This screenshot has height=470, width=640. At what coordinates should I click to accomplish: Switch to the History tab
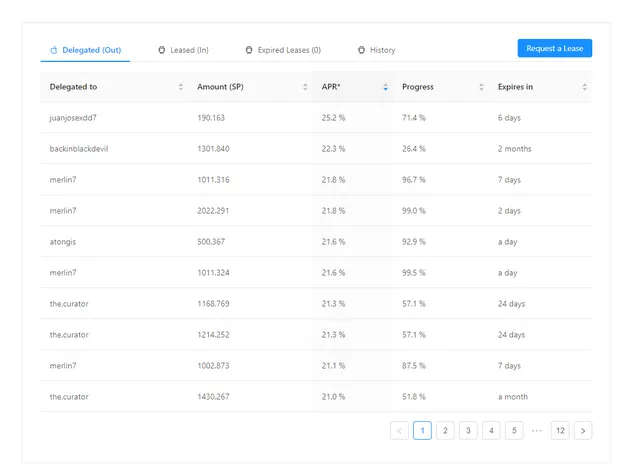(x=376, y=50)
